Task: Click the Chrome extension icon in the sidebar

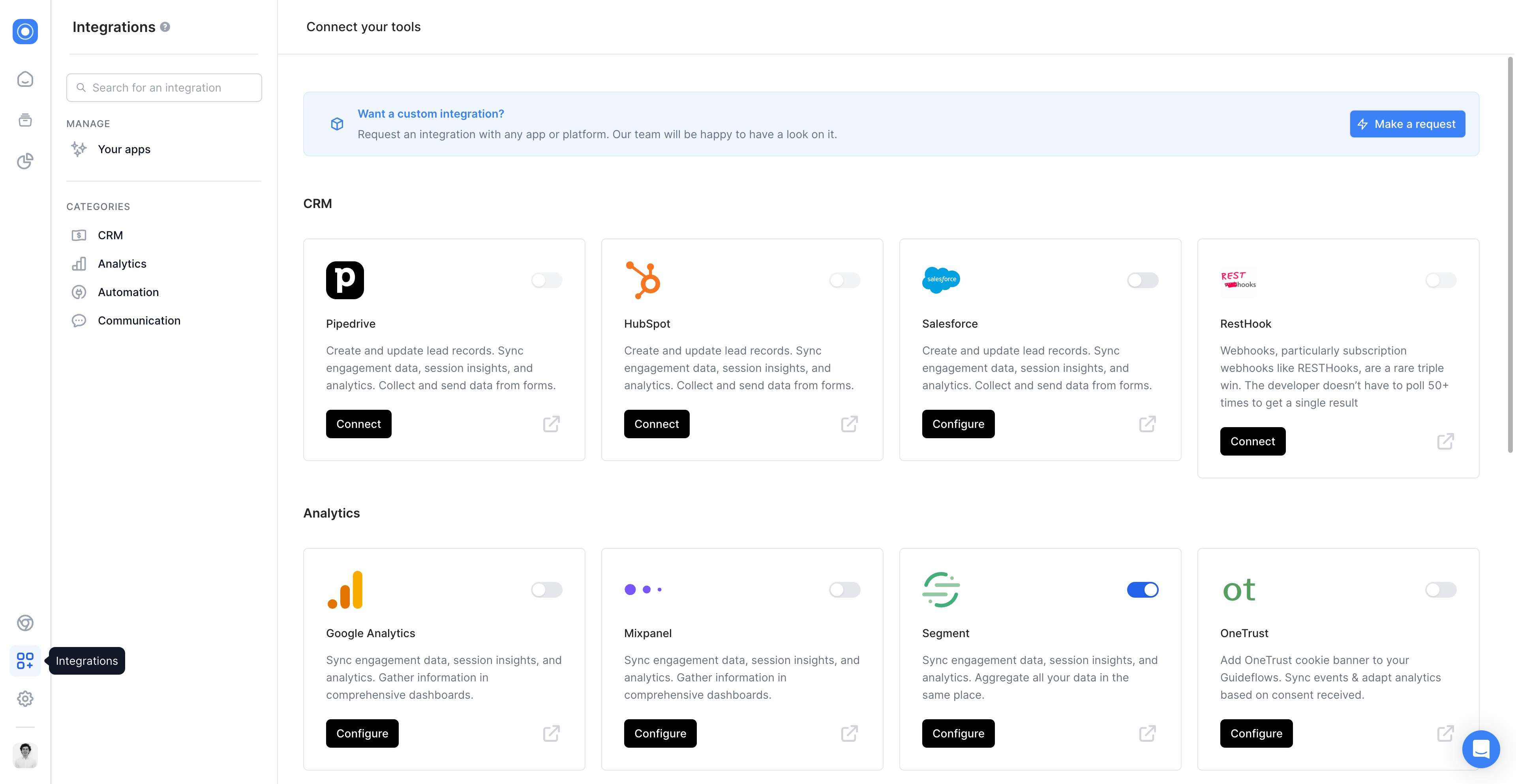Action: click(25, 623)
